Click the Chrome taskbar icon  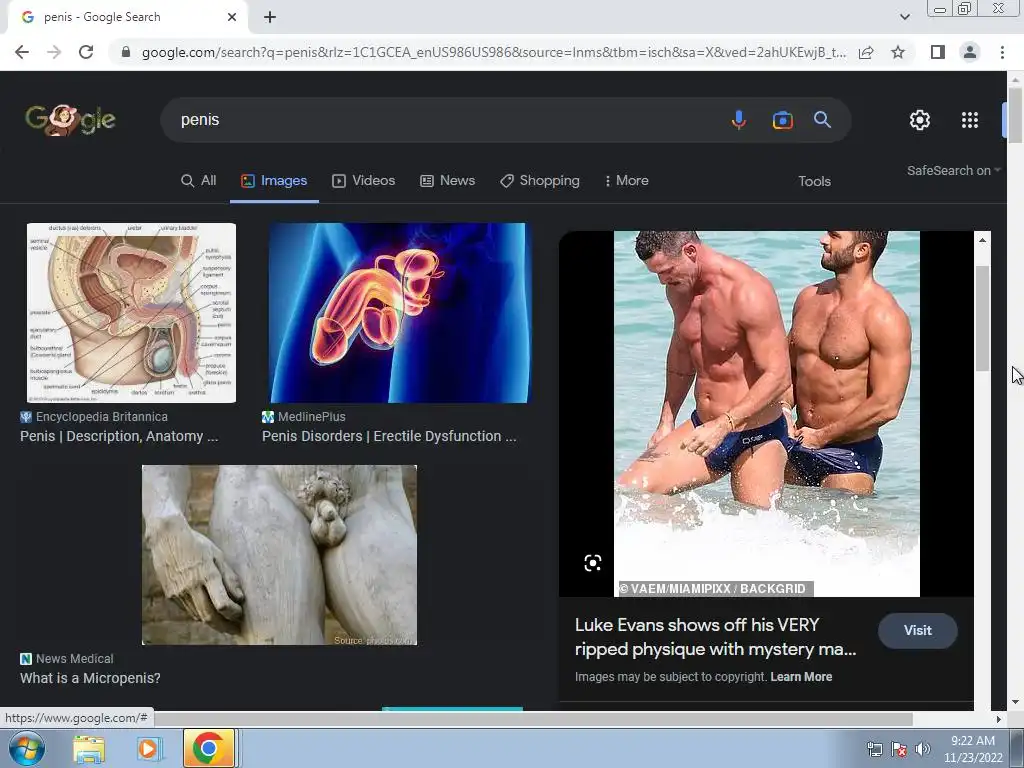click(209, 748)
